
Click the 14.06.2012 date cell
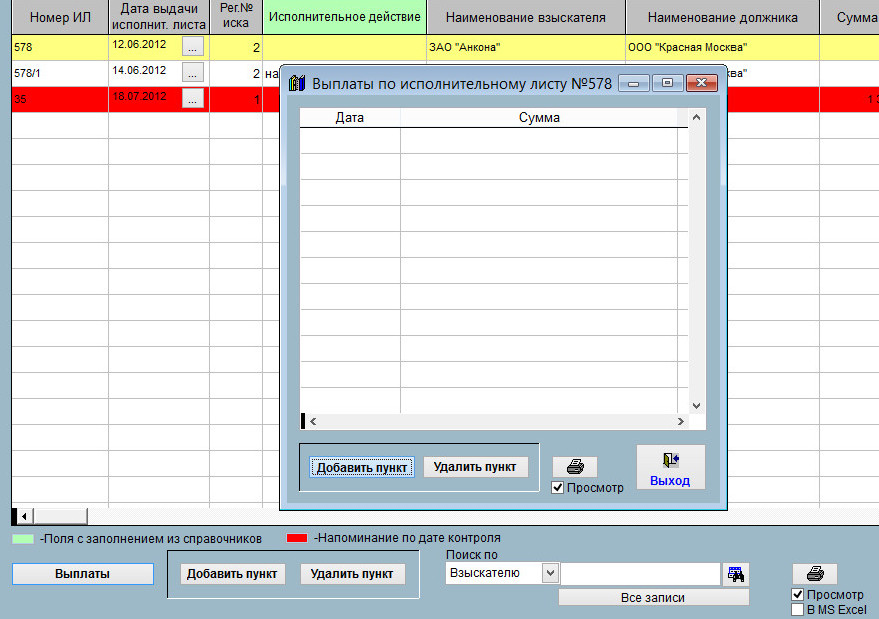(x=140, y=71)
